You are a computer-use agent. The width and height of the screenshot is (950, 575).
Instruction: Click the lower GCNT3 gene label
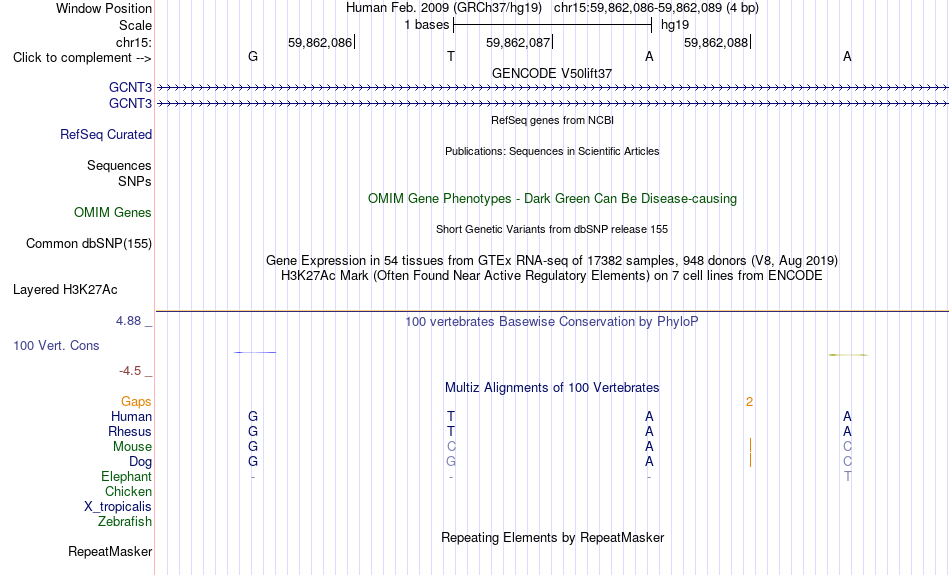(x=130, y=104)
